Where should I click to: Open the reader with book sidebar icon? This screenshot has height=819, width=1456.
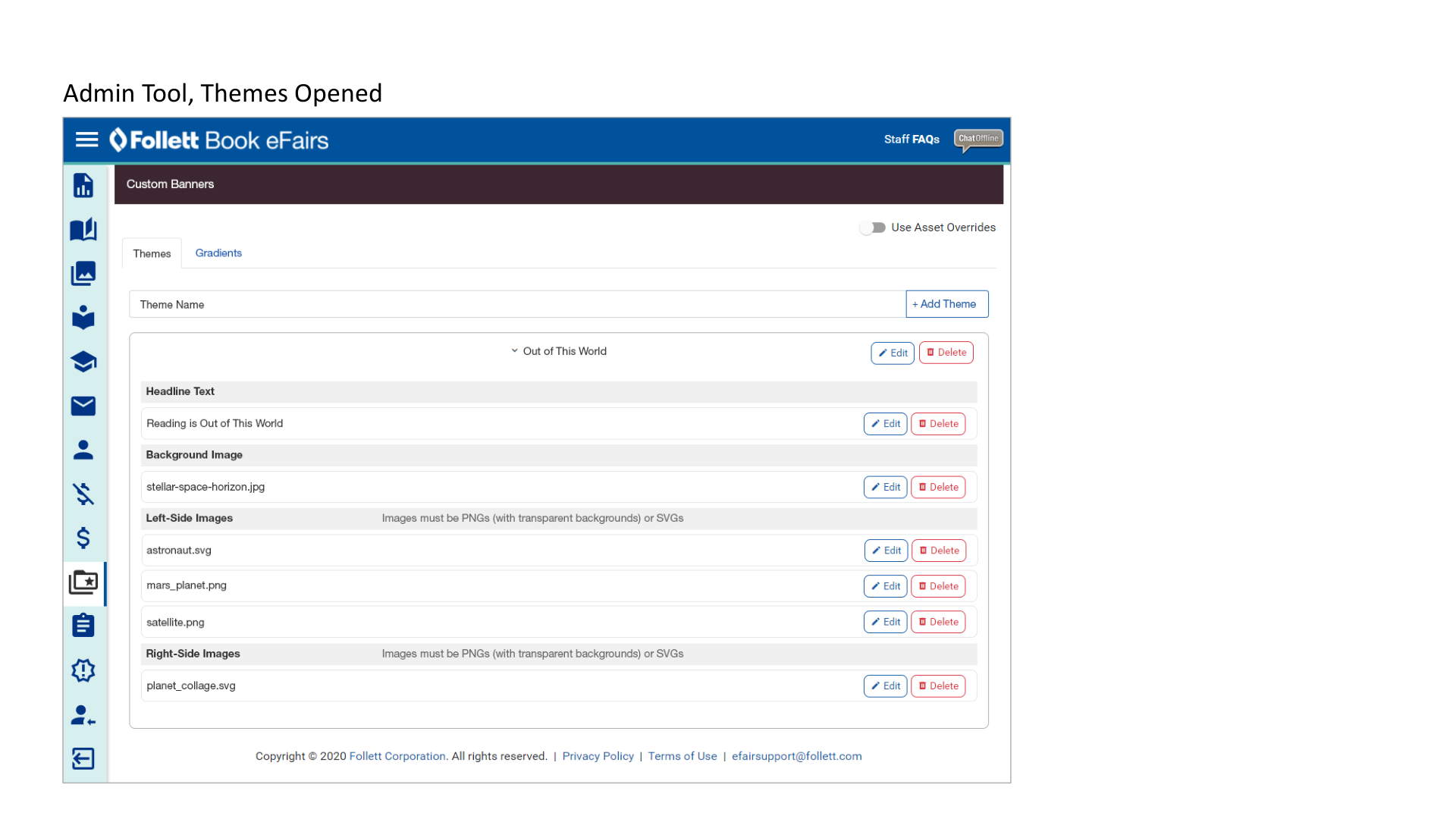83,317
